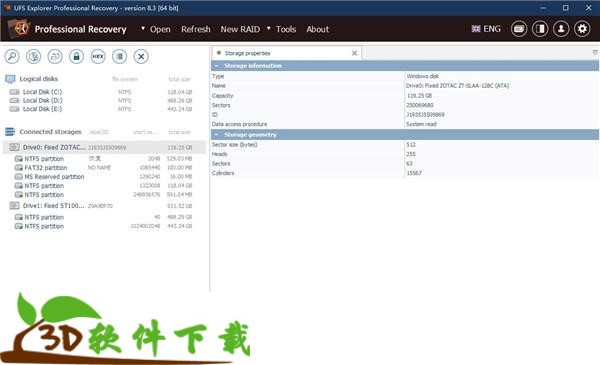Select the NTFS partition sized 118.04 GB
This screenshot has height=365, width=600.
point(103,186)
